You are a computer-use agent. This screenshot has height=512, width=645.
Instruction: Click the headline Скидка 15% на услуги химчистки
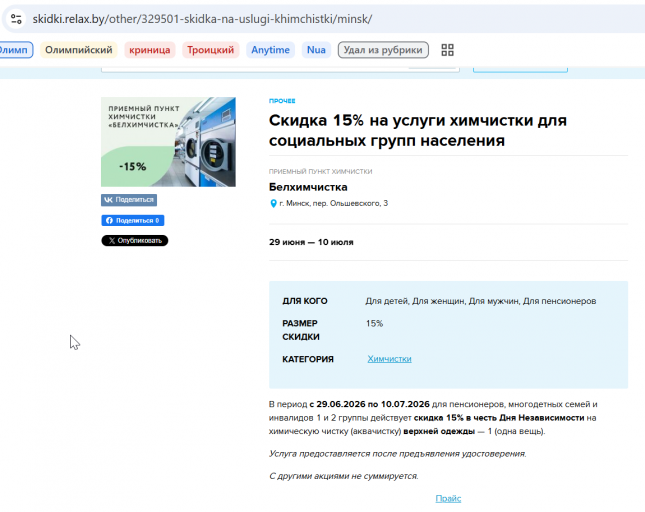(x=418, y=130)
